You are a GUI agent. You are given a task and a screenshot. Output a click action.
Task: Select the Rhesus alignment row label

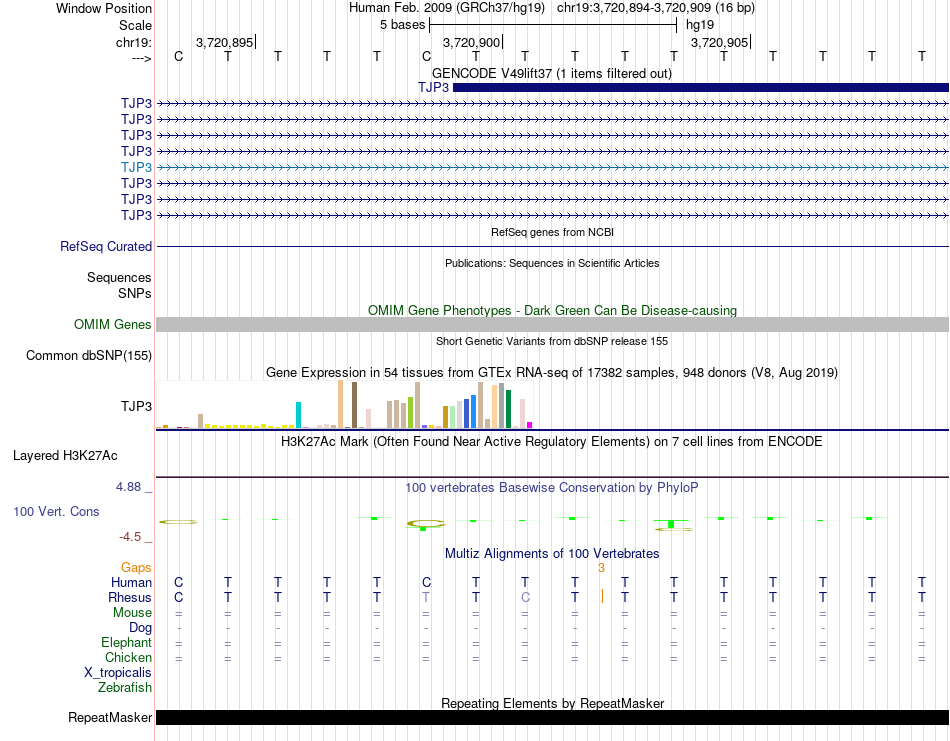click(x=130, y=597)
